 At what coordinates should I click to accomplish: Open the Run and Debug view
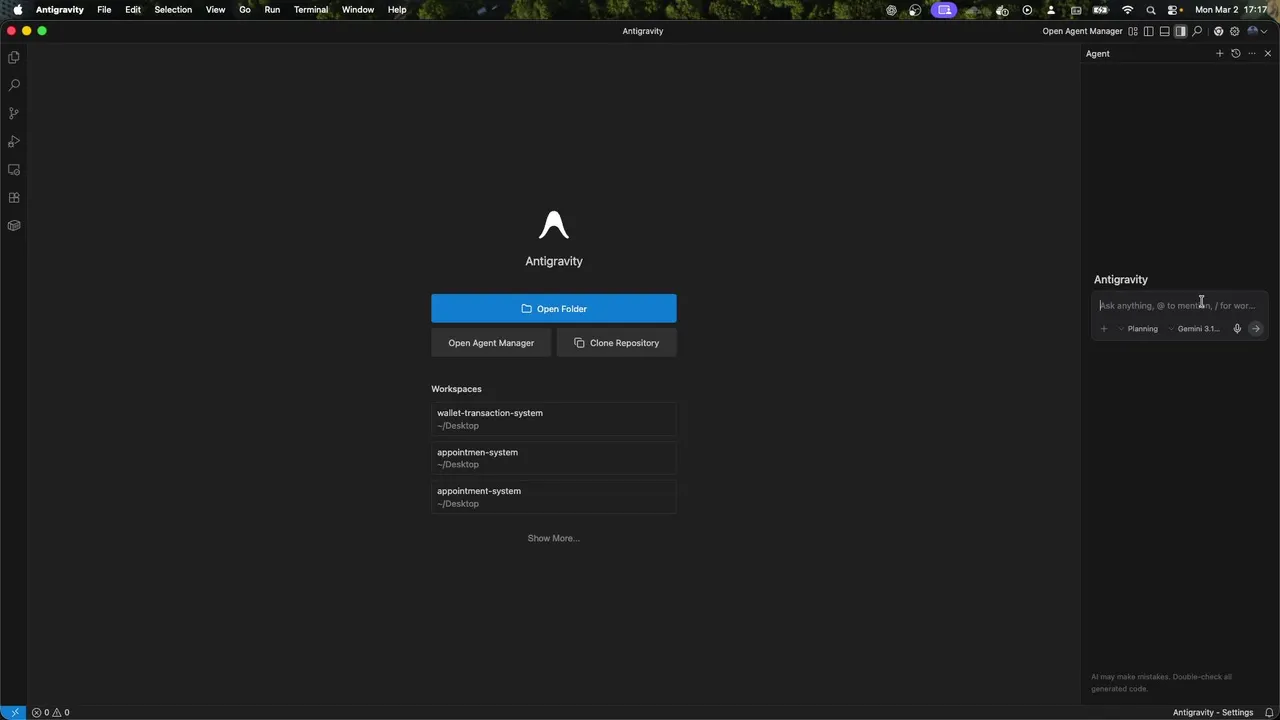[14, 141]
